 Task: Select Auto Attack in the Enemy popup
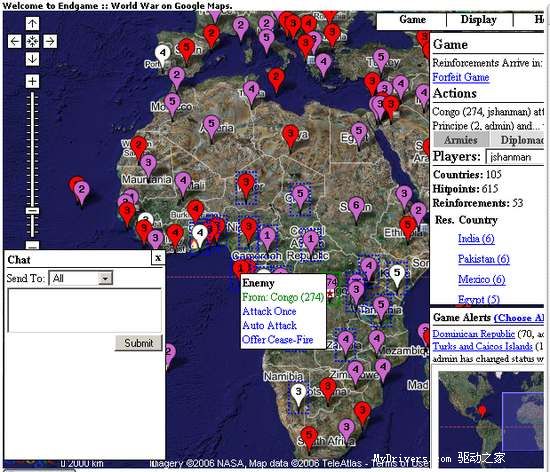[269, 325]
